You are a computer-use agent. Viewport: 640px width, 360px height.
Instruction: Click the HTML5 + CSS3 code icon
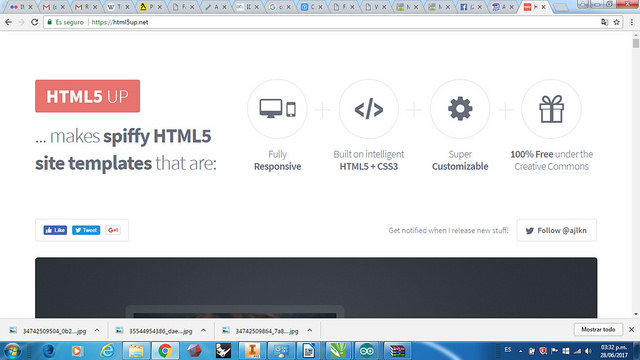click(369, 109)
